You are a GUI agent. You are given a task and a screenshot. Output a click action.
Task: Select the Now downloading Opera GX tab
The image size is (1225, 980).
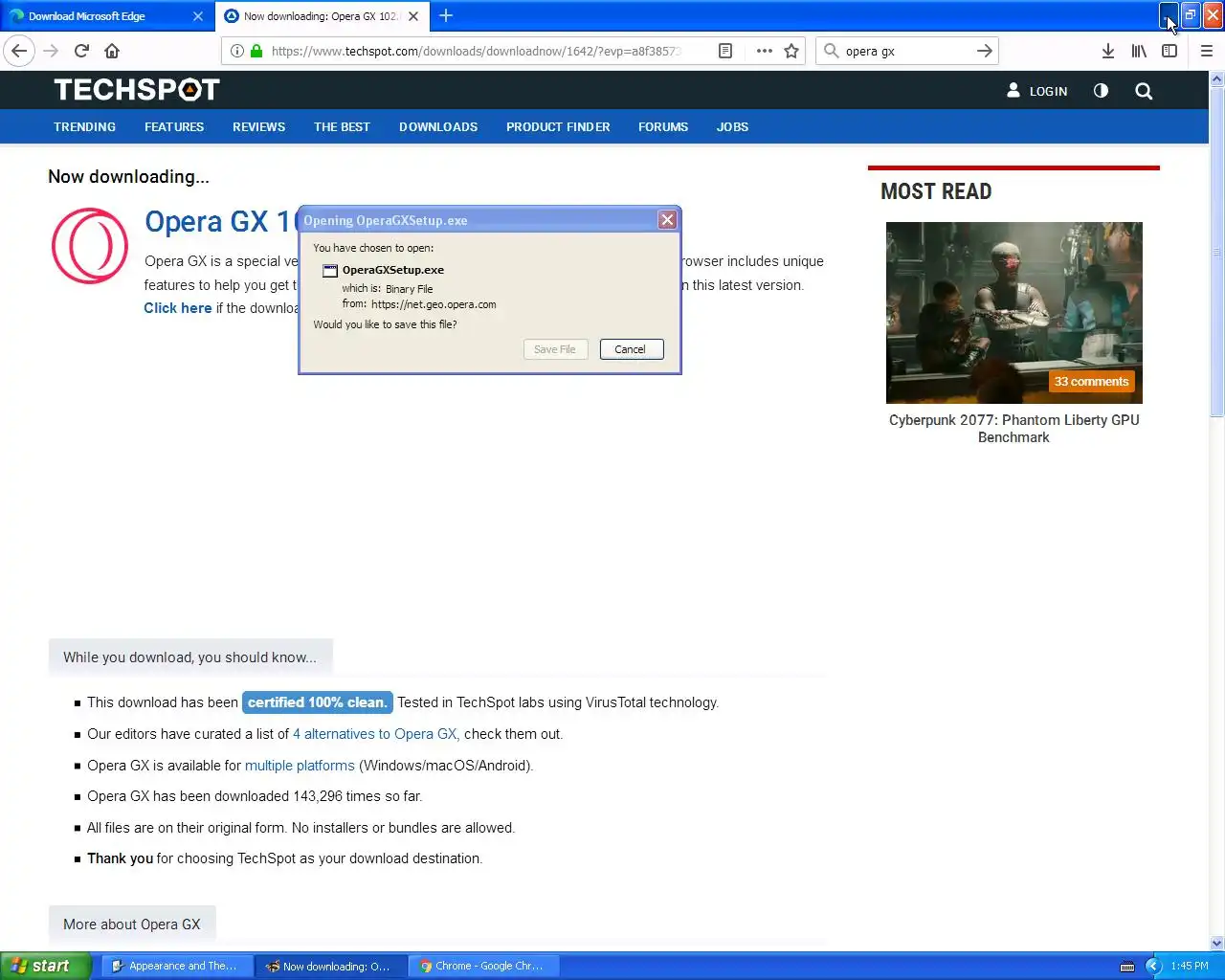coord(321,16)
